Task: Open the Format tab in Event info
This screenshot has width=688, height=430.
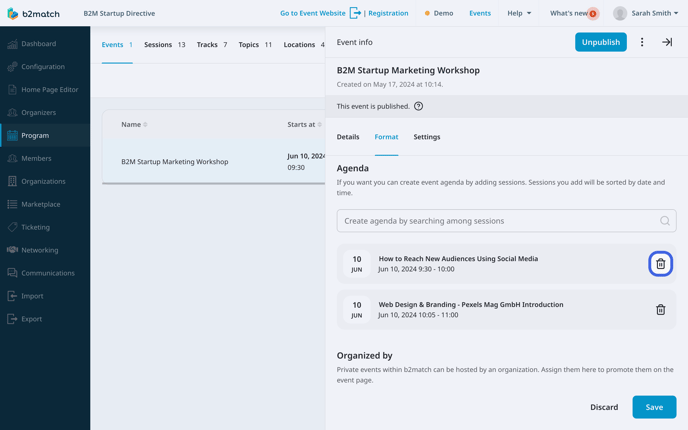Action: click(386, 137)
